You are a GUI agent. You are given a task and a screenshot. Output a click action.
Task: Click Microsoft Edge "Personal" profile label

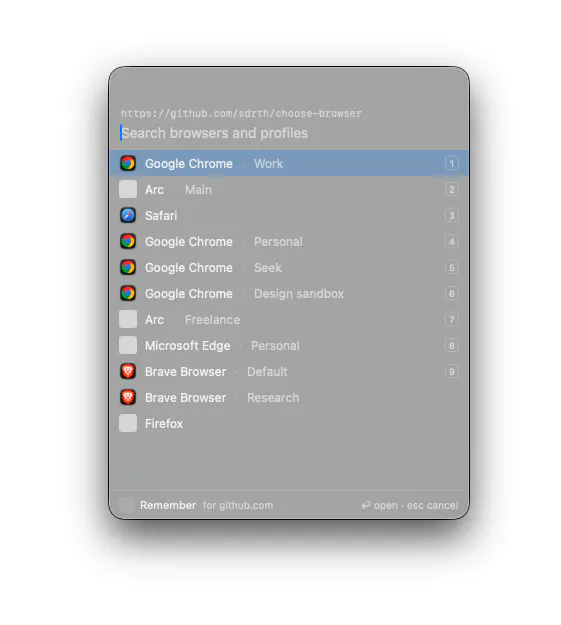pyautogui.click(x=275, y=346)
